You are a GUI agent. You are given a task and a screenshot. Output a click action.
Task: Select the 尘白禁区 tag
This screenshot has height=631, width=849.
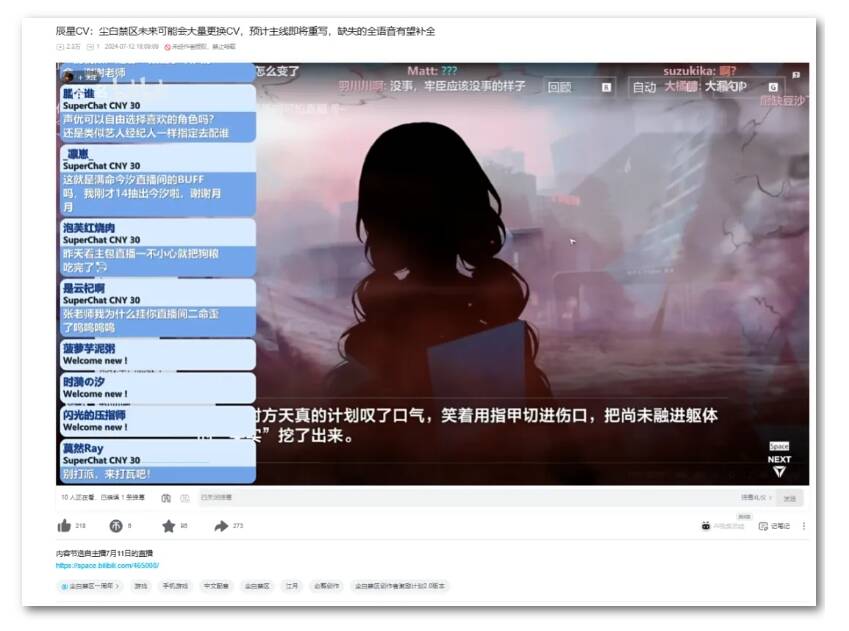coord(257,586)
